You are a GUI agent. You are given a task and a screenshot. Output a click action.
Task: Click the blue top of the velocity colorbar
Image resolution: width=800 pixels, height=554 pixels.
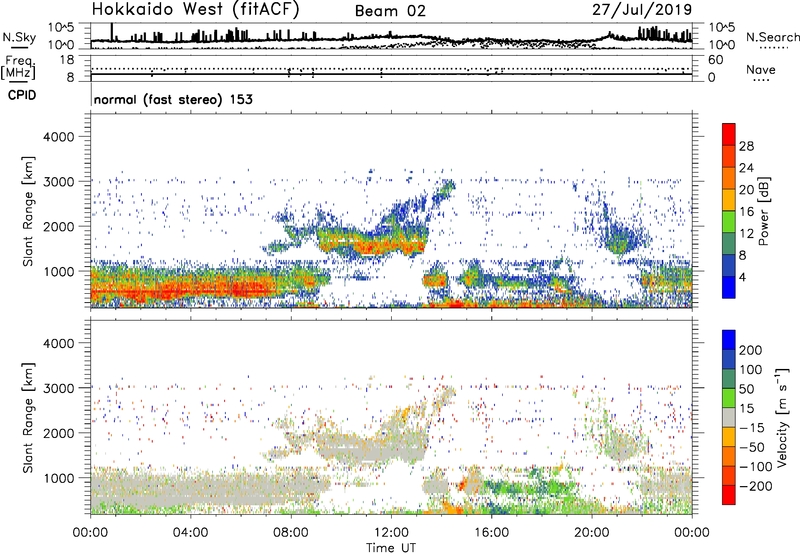(x=729, y=340)
